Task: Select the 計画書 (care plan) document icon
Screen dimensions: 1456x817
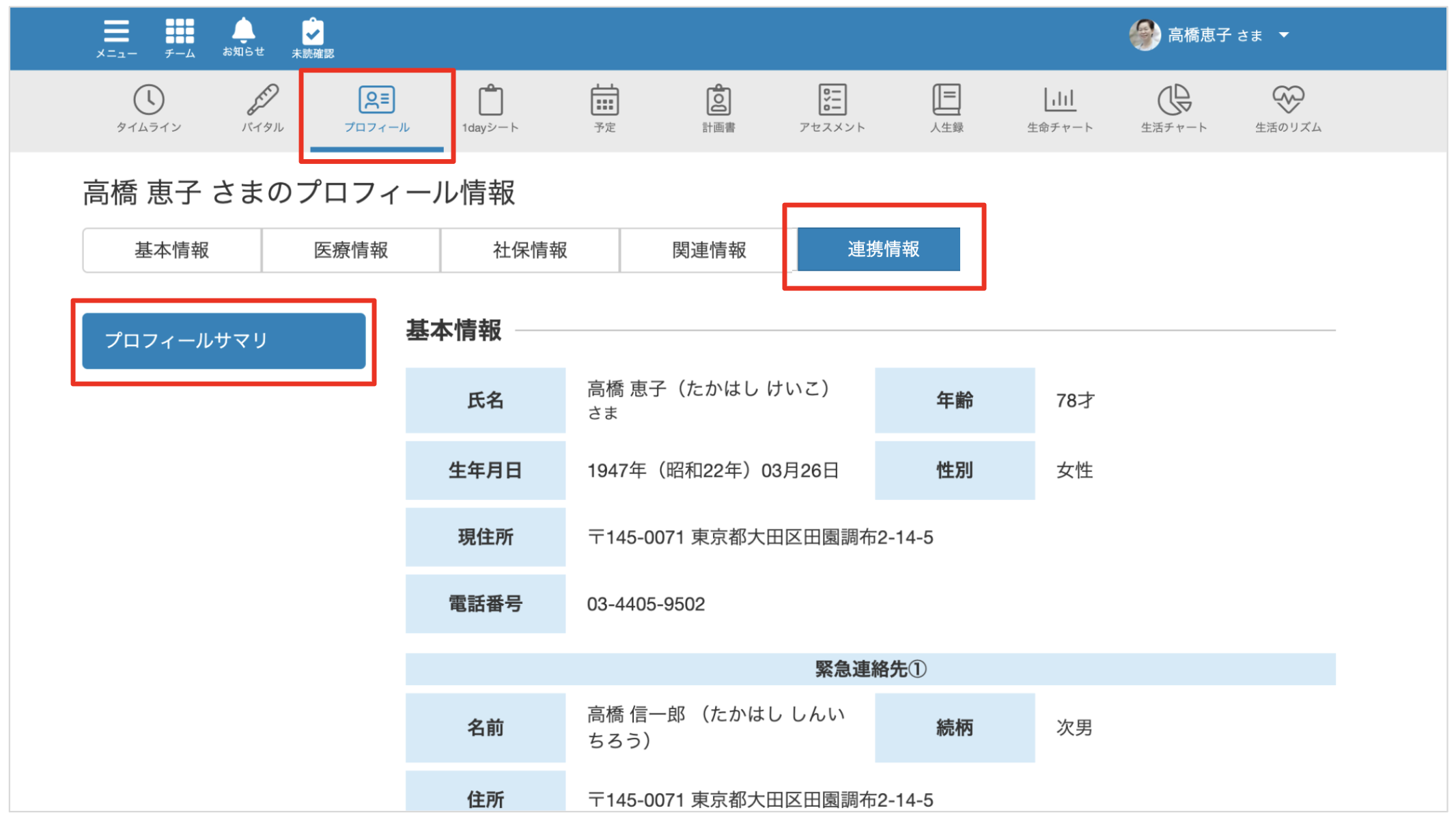Action: tap(718, 108)
